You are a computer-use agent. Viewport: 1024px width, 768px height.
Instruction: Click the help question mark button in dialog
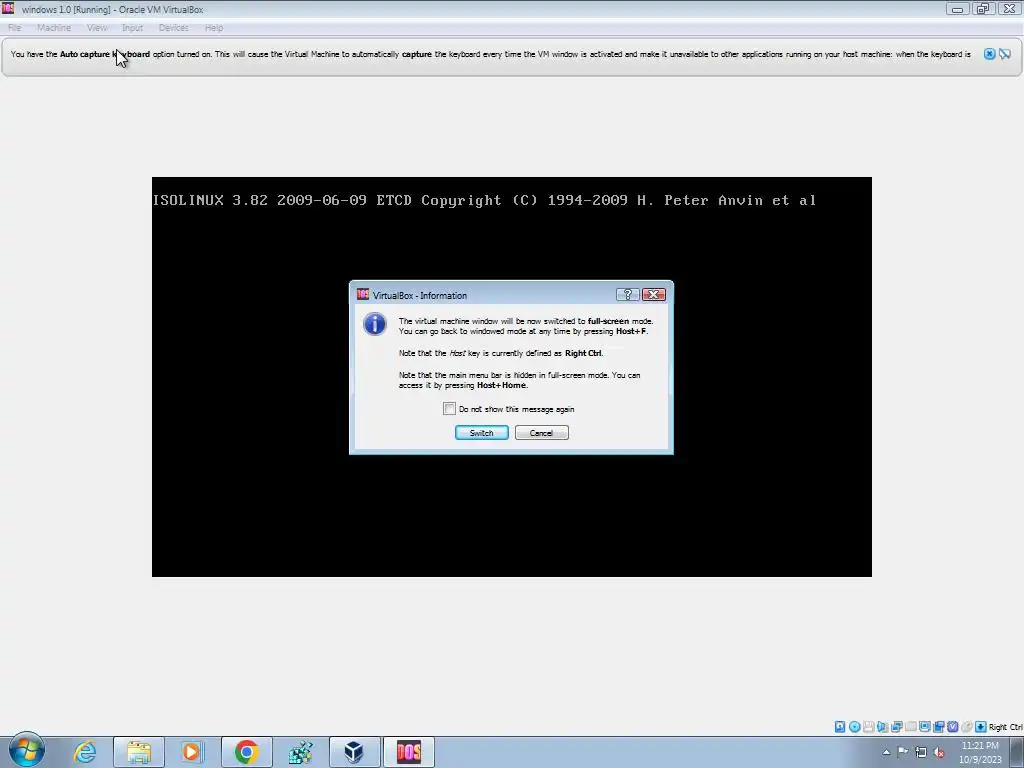click(x=628, y=295)
